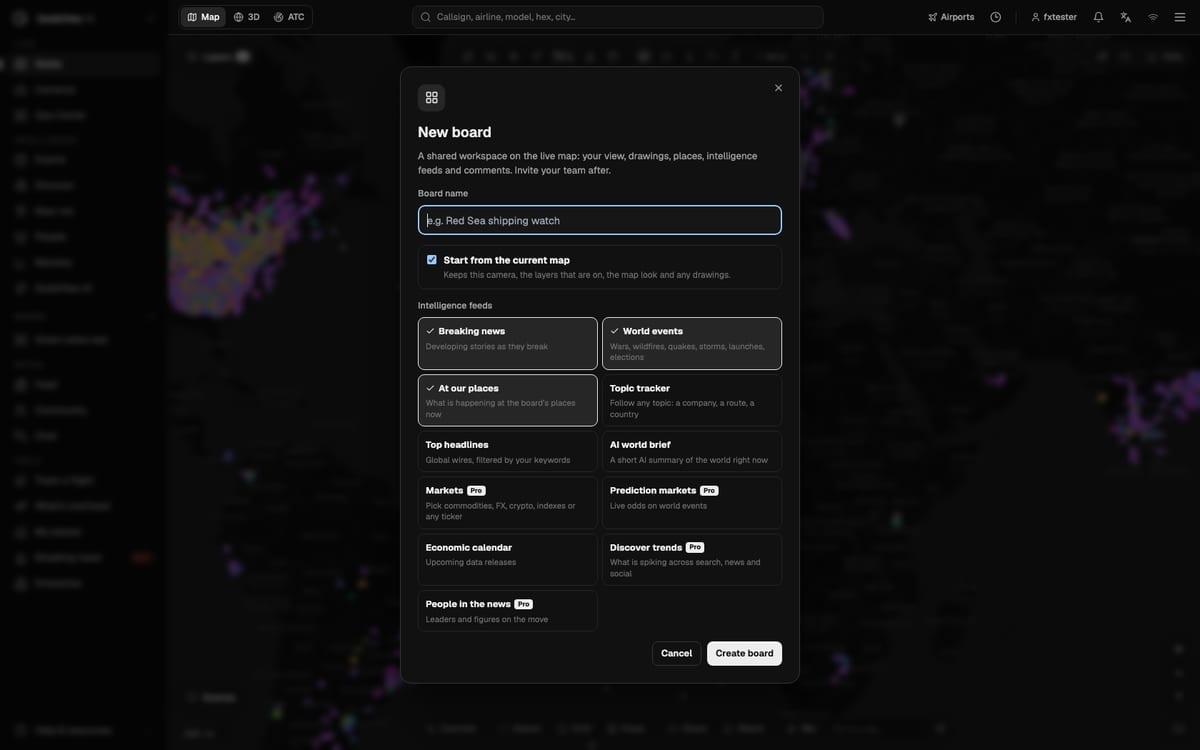Enable the Economic calendar feed
Image resolution: width=1200 pixels, height=750 pixels.
508,559
